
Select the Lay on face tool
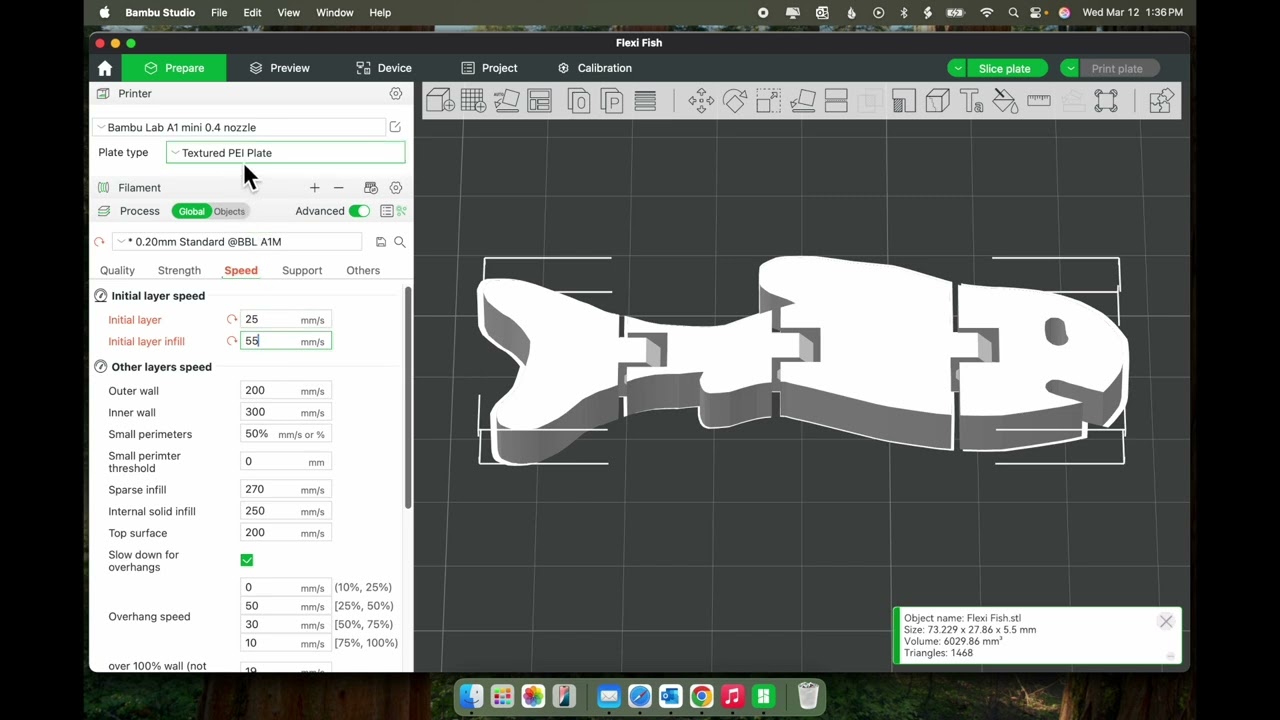click(802, 100)
